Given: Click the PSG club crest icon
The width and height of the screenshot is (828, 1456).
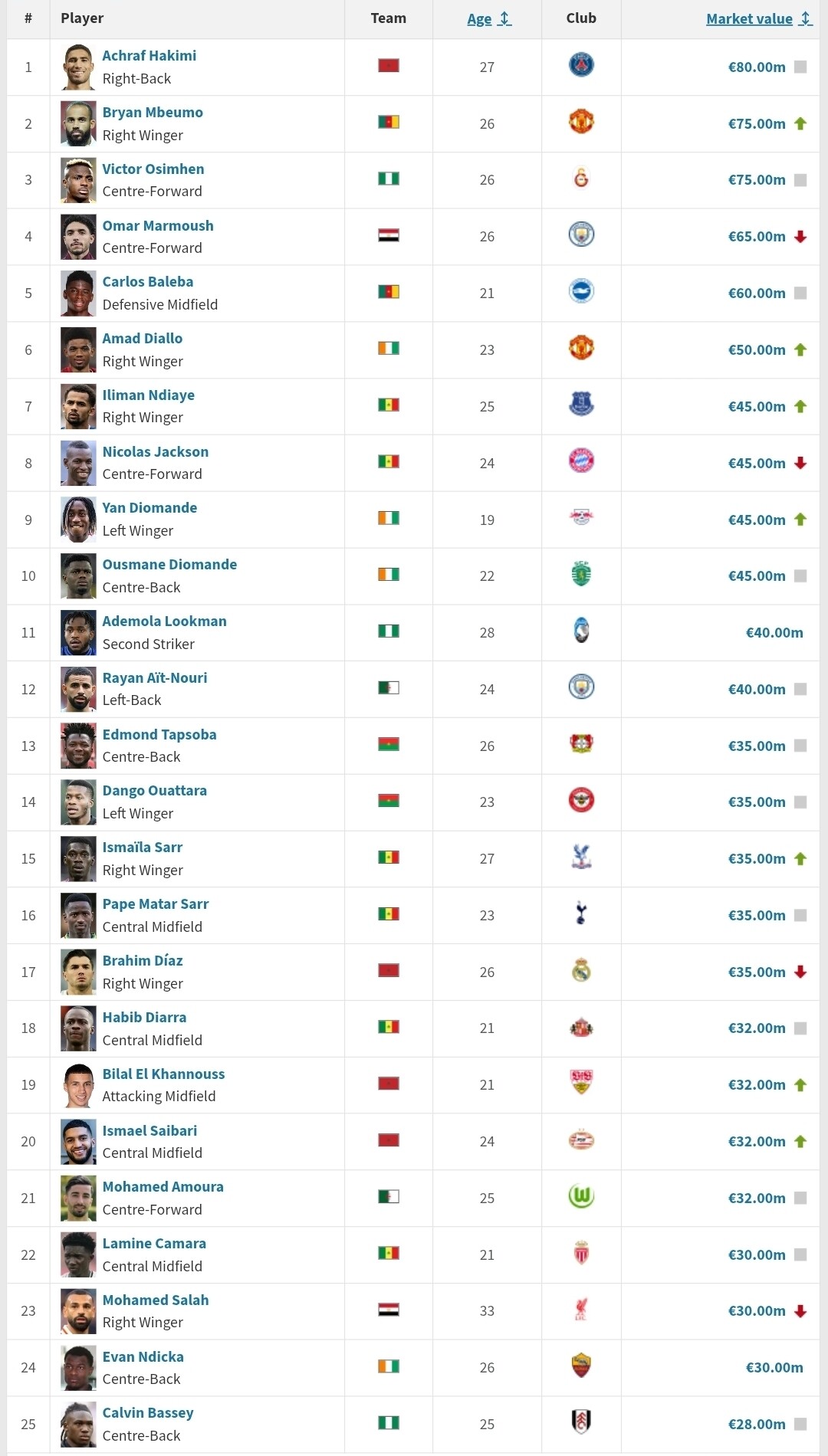Looking at the screenshot, I should pos(581,65).
